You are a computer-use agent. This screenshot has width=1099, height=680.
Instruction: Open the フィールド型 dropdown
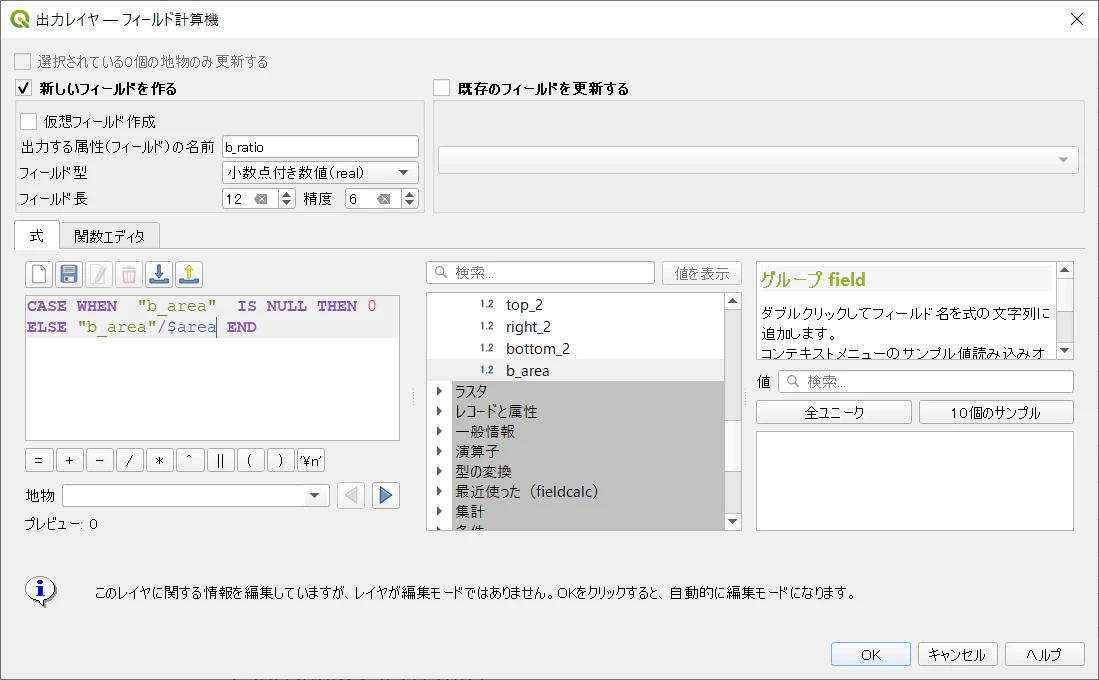(320, 172)
